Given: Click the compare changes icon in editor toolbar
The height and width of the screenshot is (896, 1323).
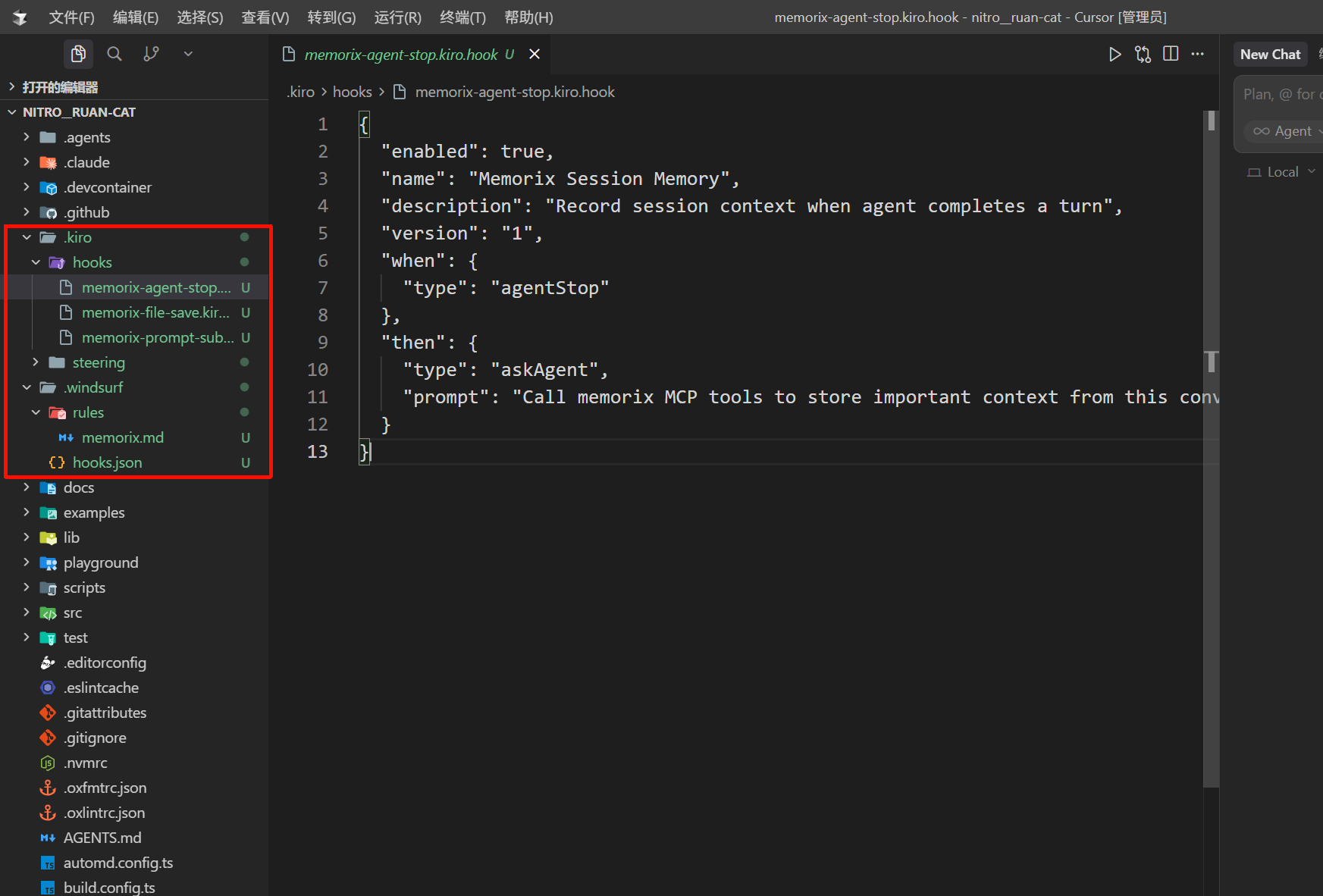Looking at the screenshot, I should [x=1143, y=54].
